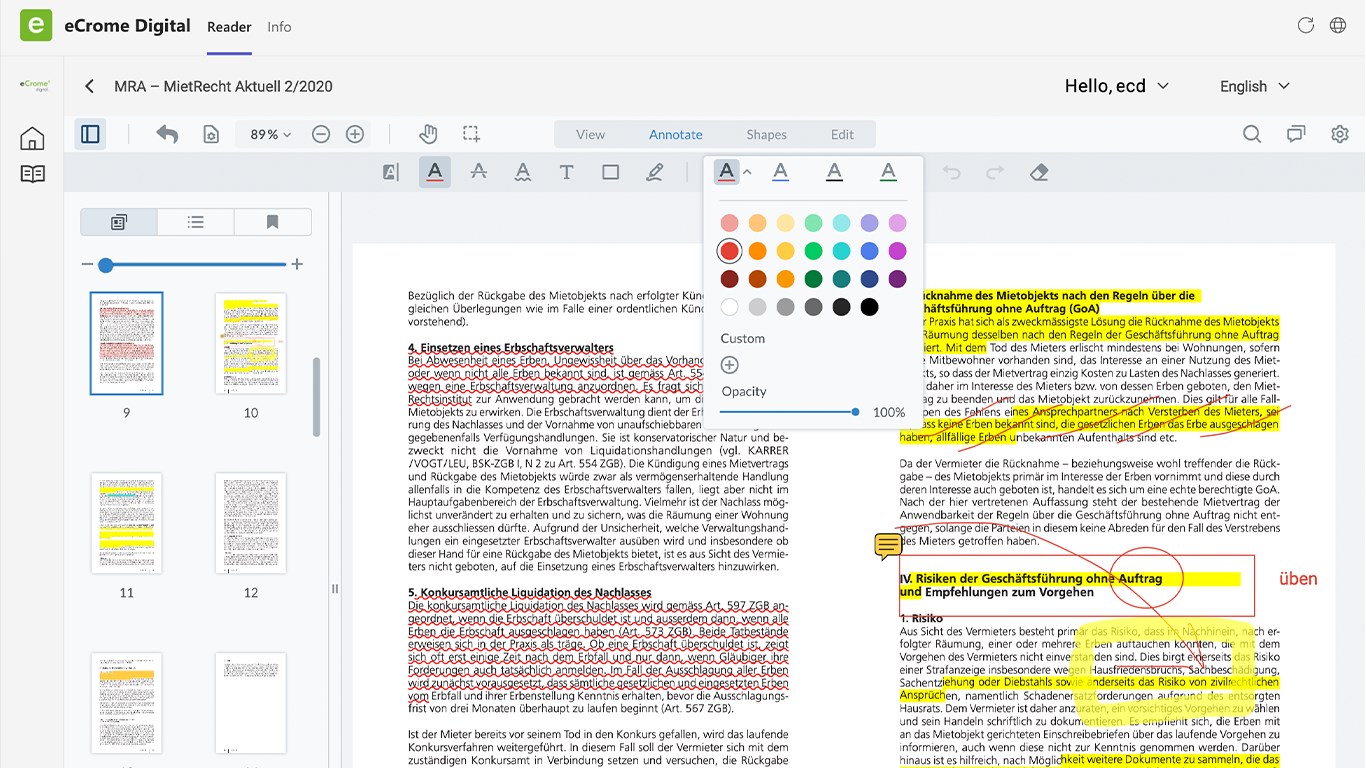Open the Info tab
Image resolution: width=1366 pixels, height=768 pixels.
279,27
